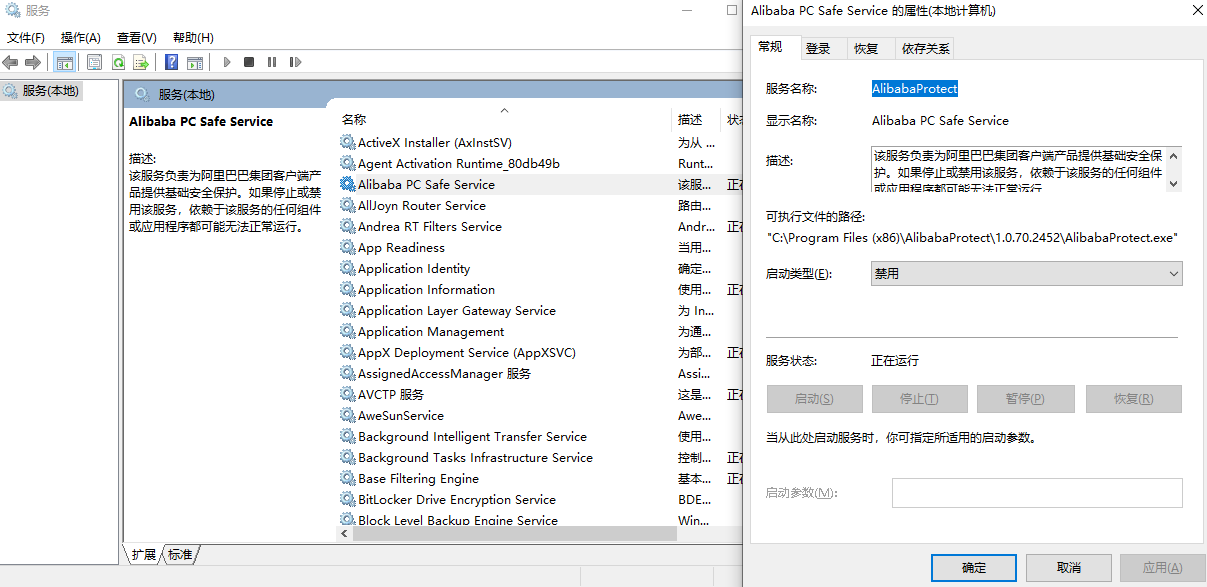
Task: Click the description box scroll-up arrow in properties
Action: coord(1174,156)
